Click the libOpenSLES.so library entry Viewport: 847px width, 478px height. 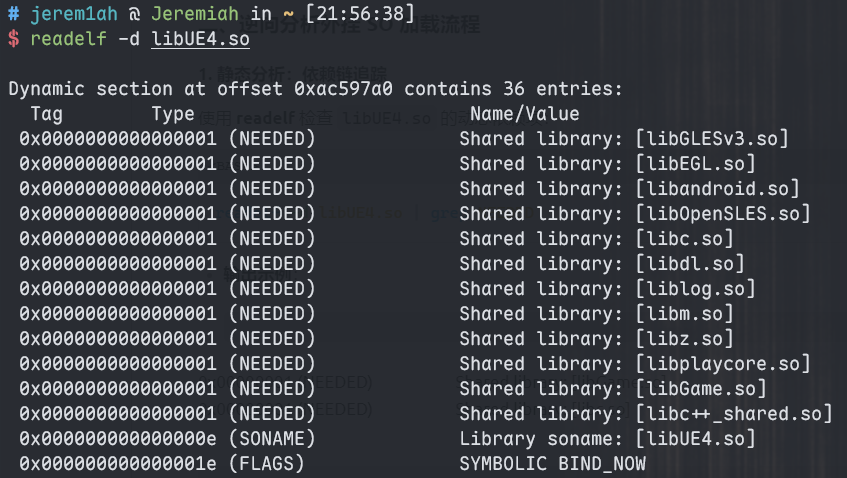(722, 213)
